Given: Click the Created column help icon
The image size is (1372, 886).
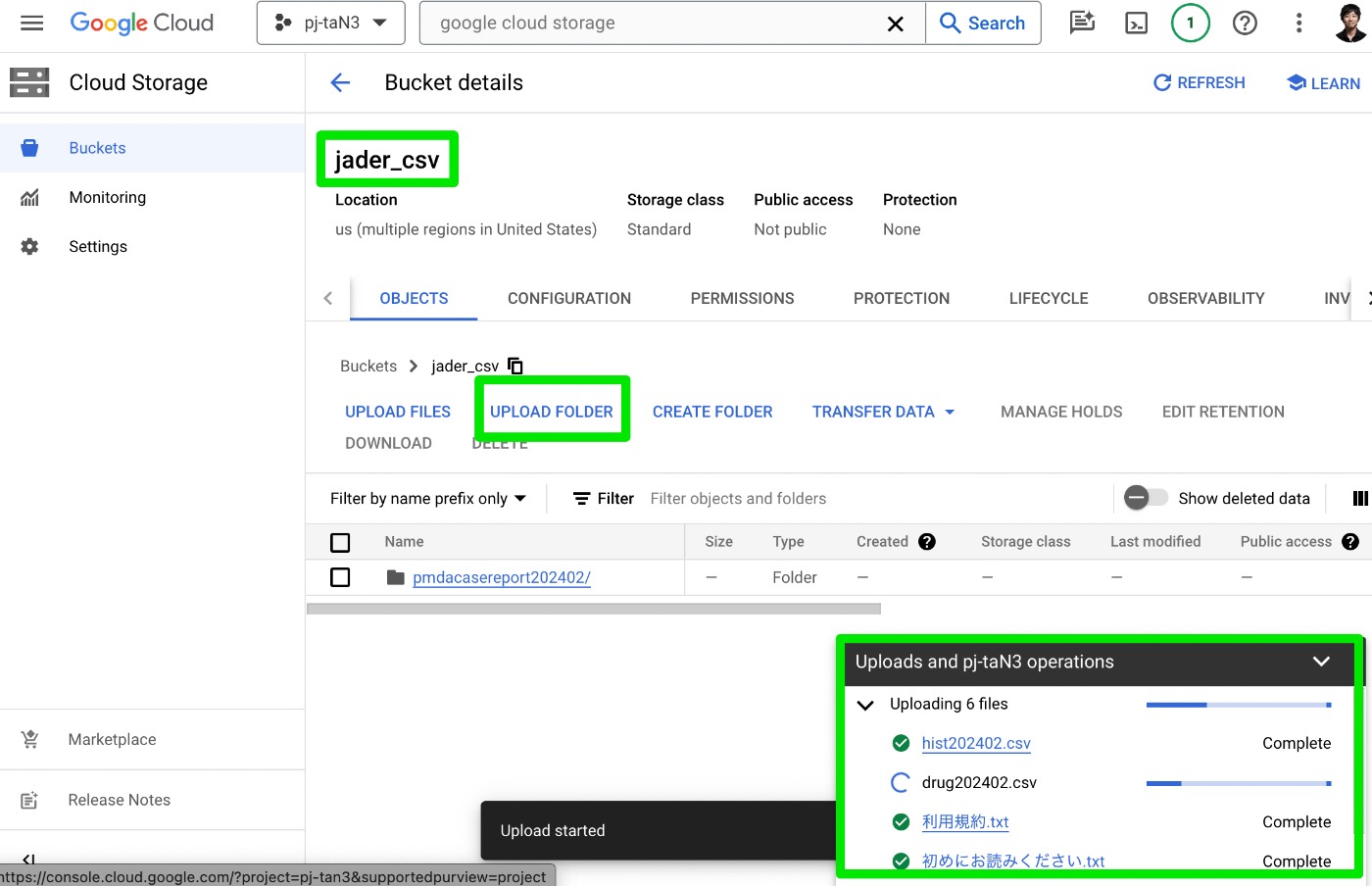Looking at the screenshot, I should (927, 542).
